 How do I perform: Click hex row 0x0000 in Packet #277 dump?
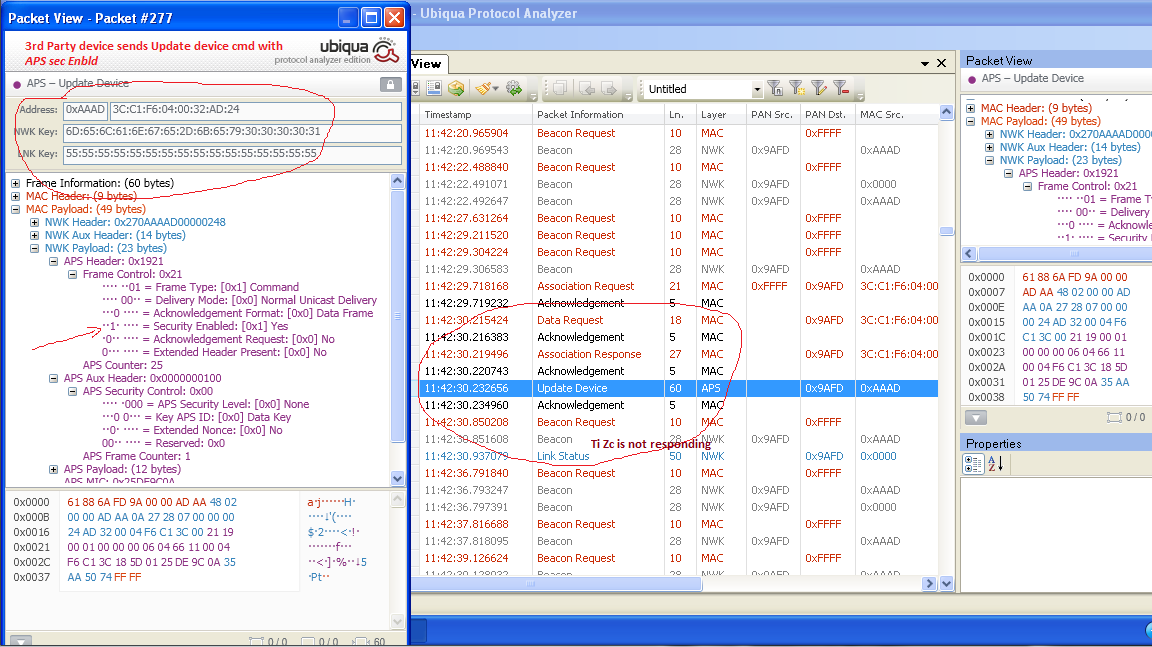[186, 502]
